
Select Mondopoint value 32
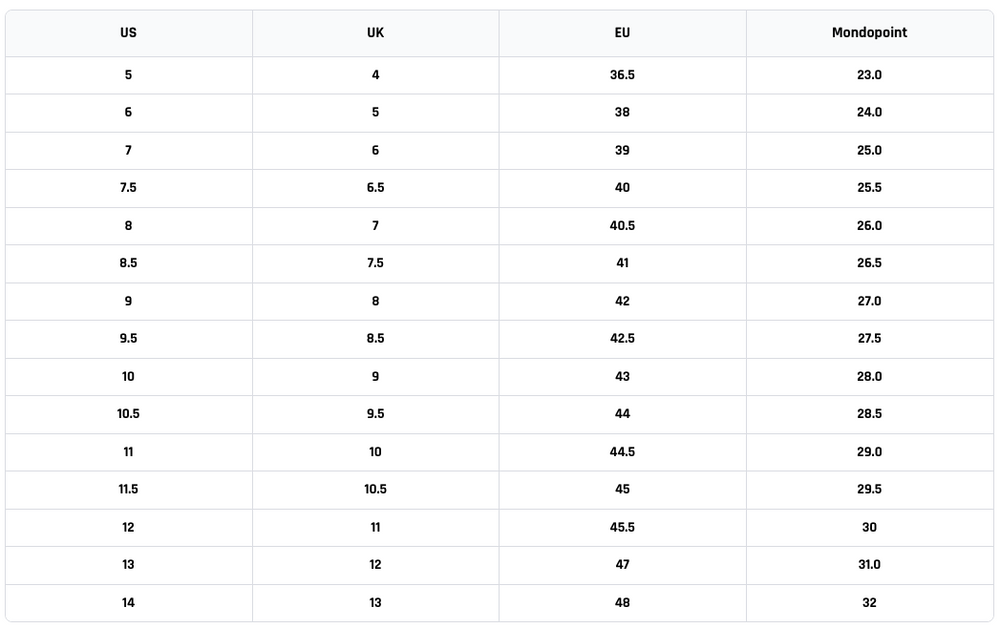coord(869,603)
